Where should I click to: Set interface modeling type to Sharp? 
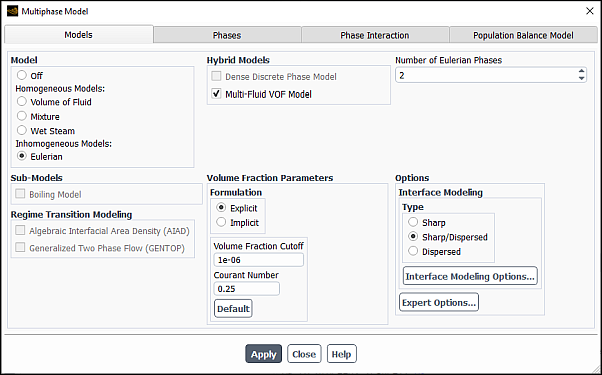413,222
